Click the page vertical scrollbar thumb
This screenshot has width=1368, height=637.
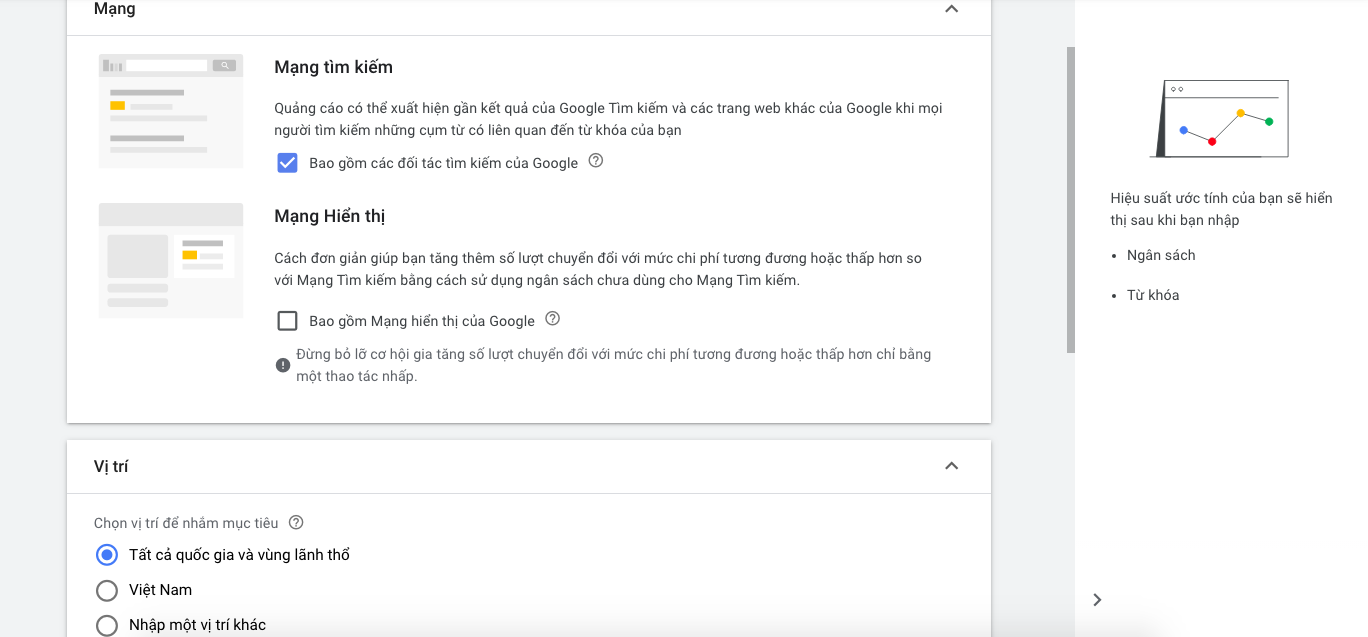(1070, 200)
